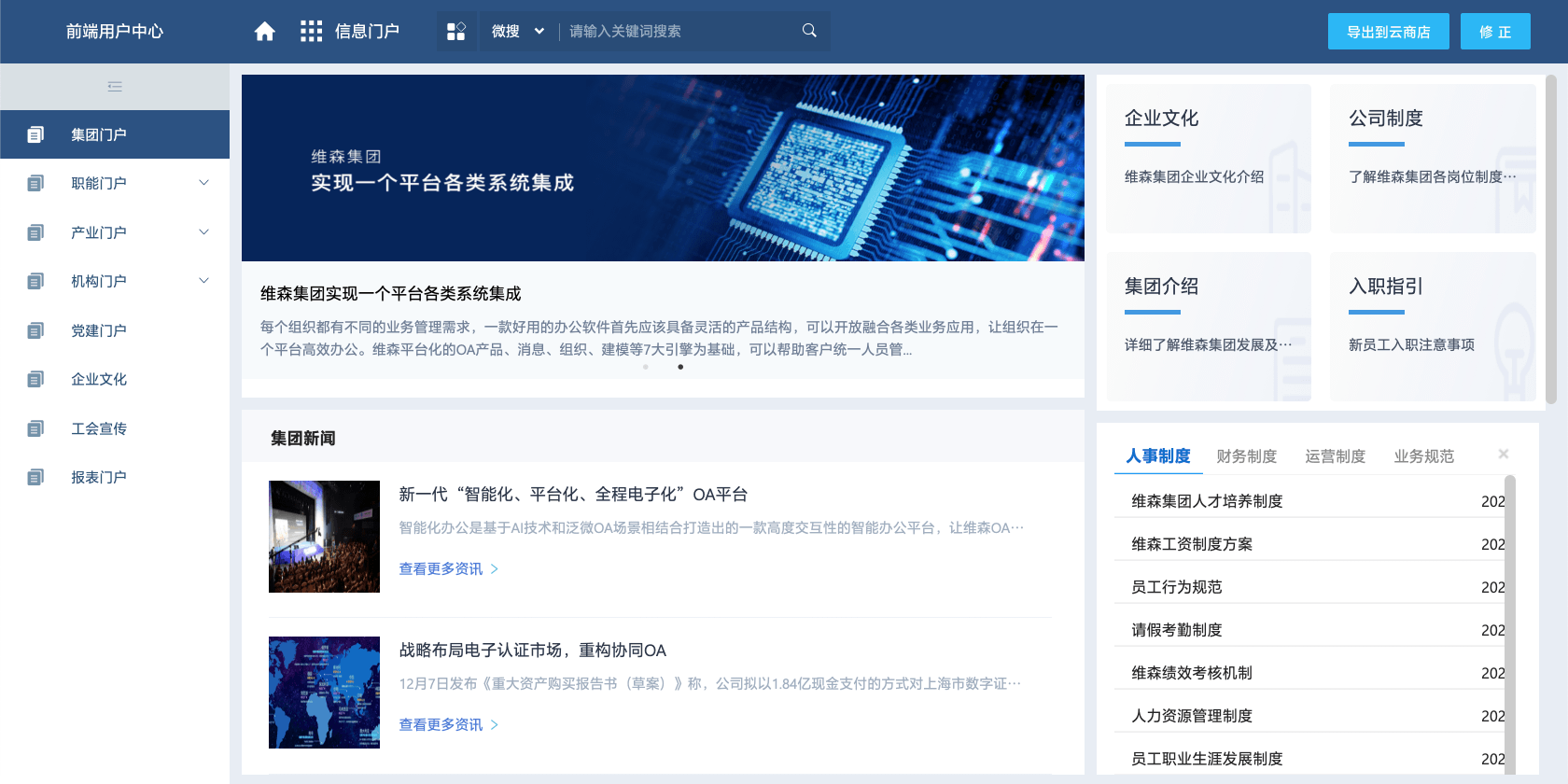Click the 报表门户 sidebar icon

(x=35, y=477)
